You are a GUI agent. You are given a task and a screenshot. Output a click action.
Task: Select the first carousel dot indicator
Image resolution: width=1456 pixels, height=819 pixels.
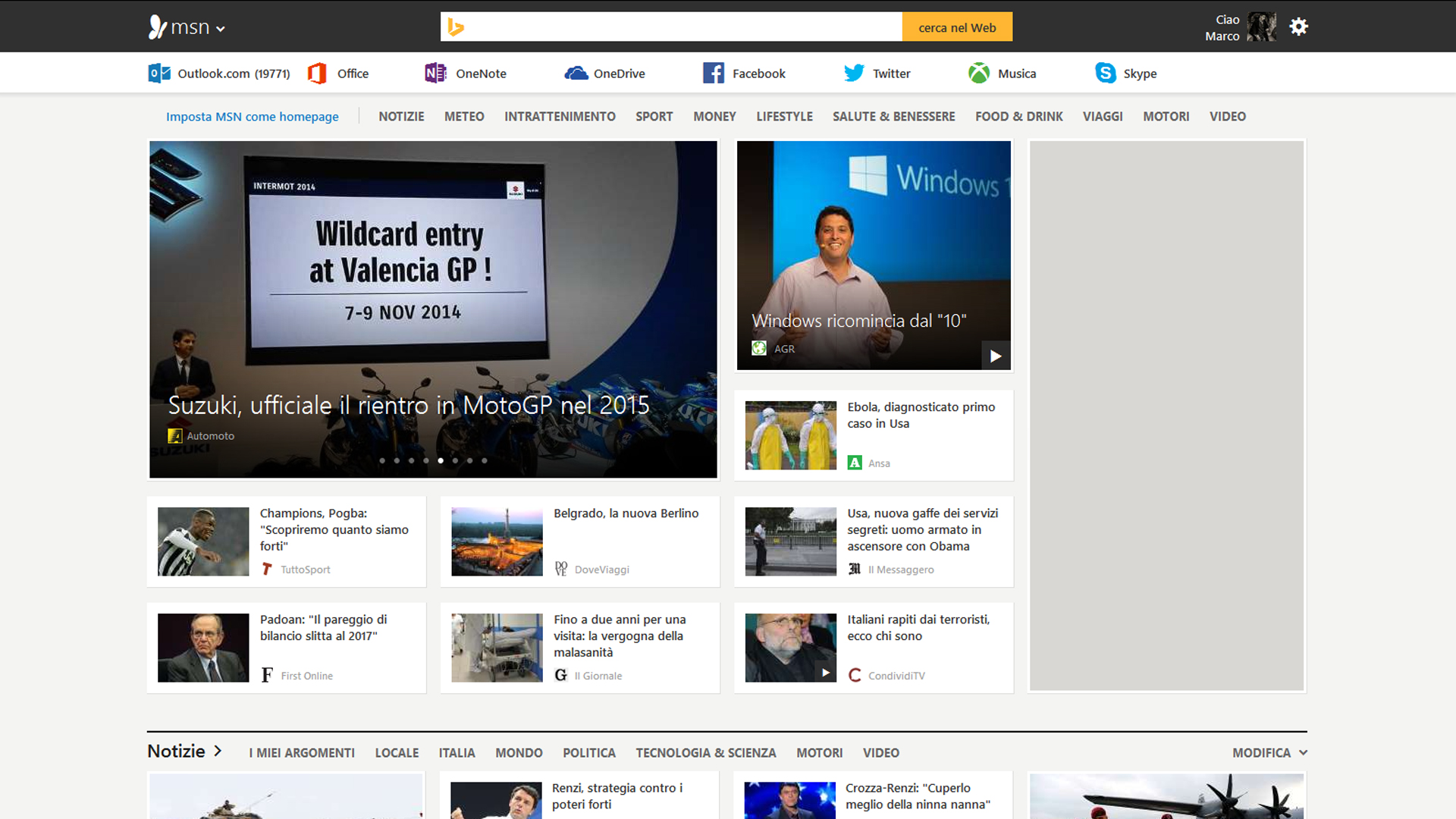(382, 461)
